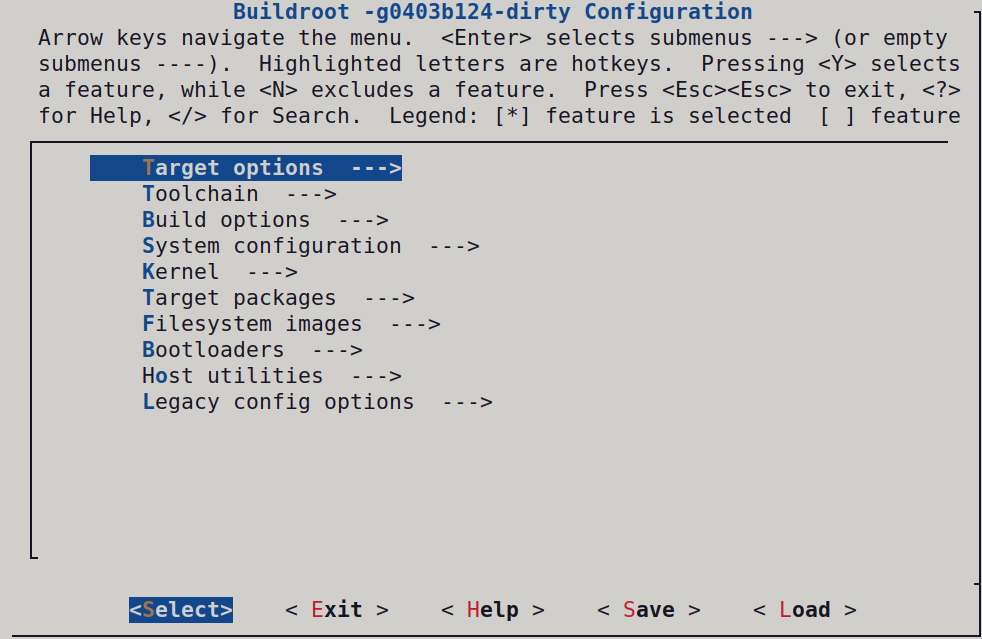982x639 pixels.
Task: Click the Save button
Action: 648,610
